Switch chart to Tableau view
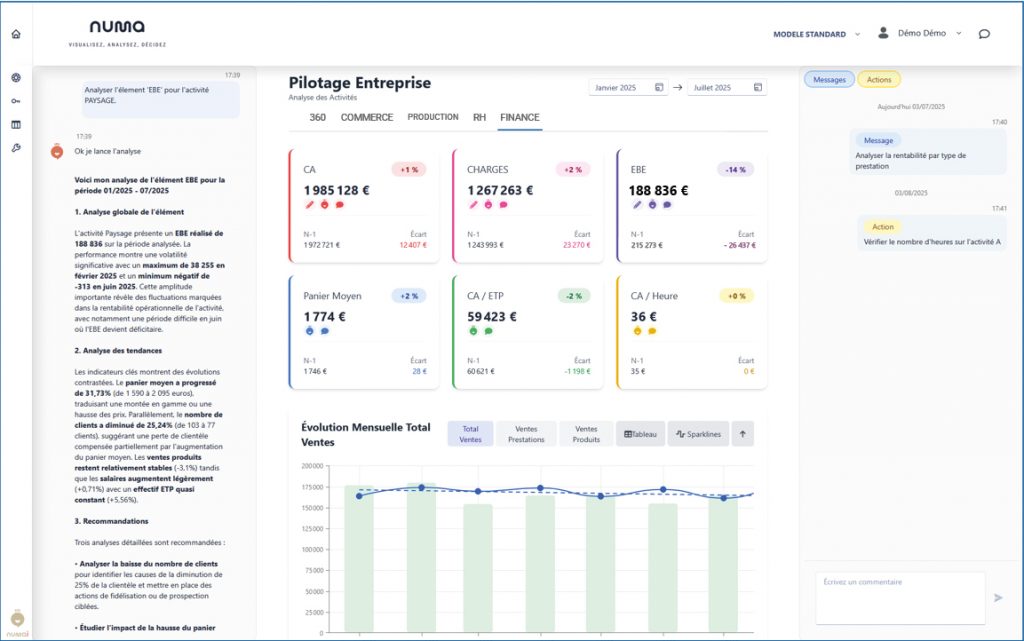Image resolution: width=1024 pixels, height=641 pixels. (640, 434)
